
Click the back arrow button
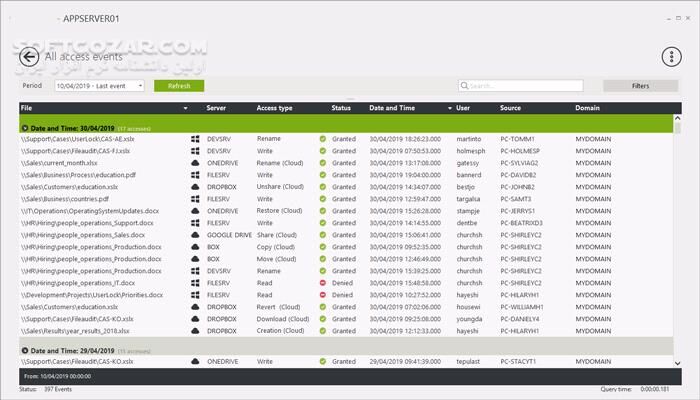pyautogui.click(x=28, y=57)
